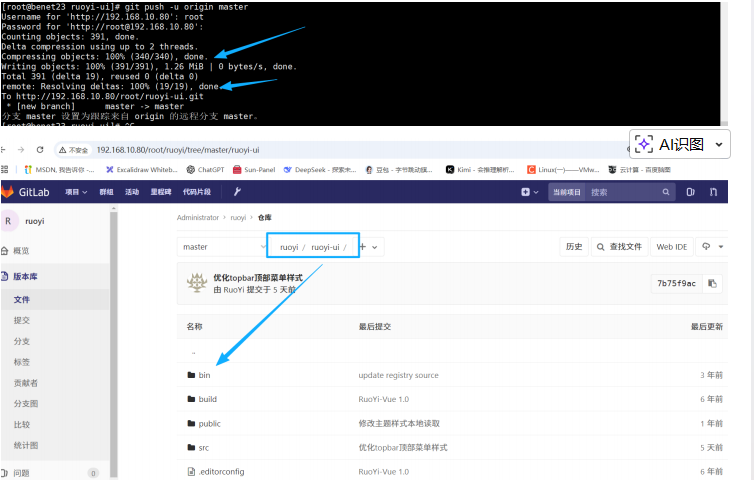This screenshot has height=480, width=754.
Task: Open the Web IDE button
Action: click(x=672, y=247)
